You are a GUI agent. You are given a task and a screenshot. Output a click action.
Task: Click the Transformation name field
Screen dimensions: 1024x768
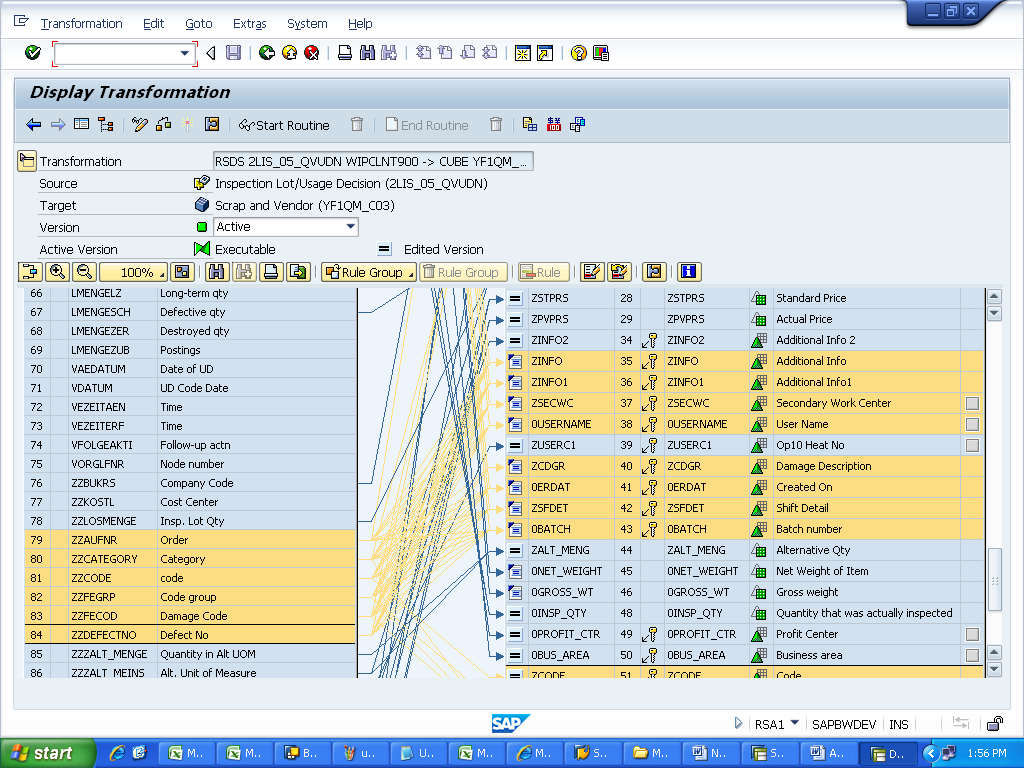click(x=373, y=161)
